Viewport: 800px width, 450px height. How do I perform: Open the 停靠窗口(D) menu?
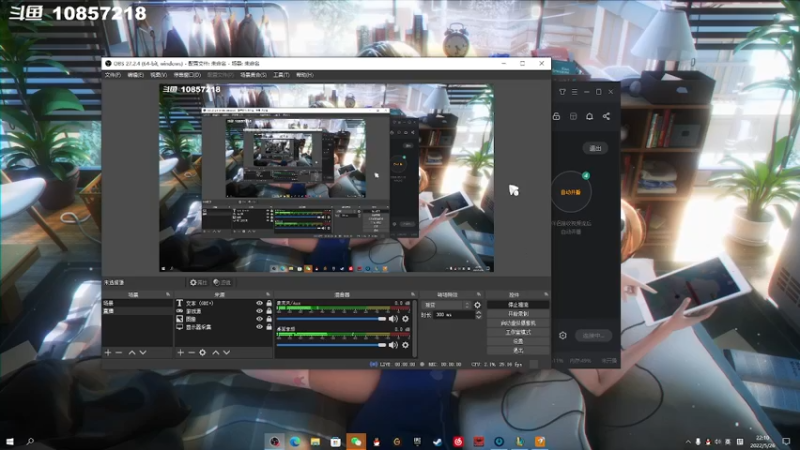[187, 75]
